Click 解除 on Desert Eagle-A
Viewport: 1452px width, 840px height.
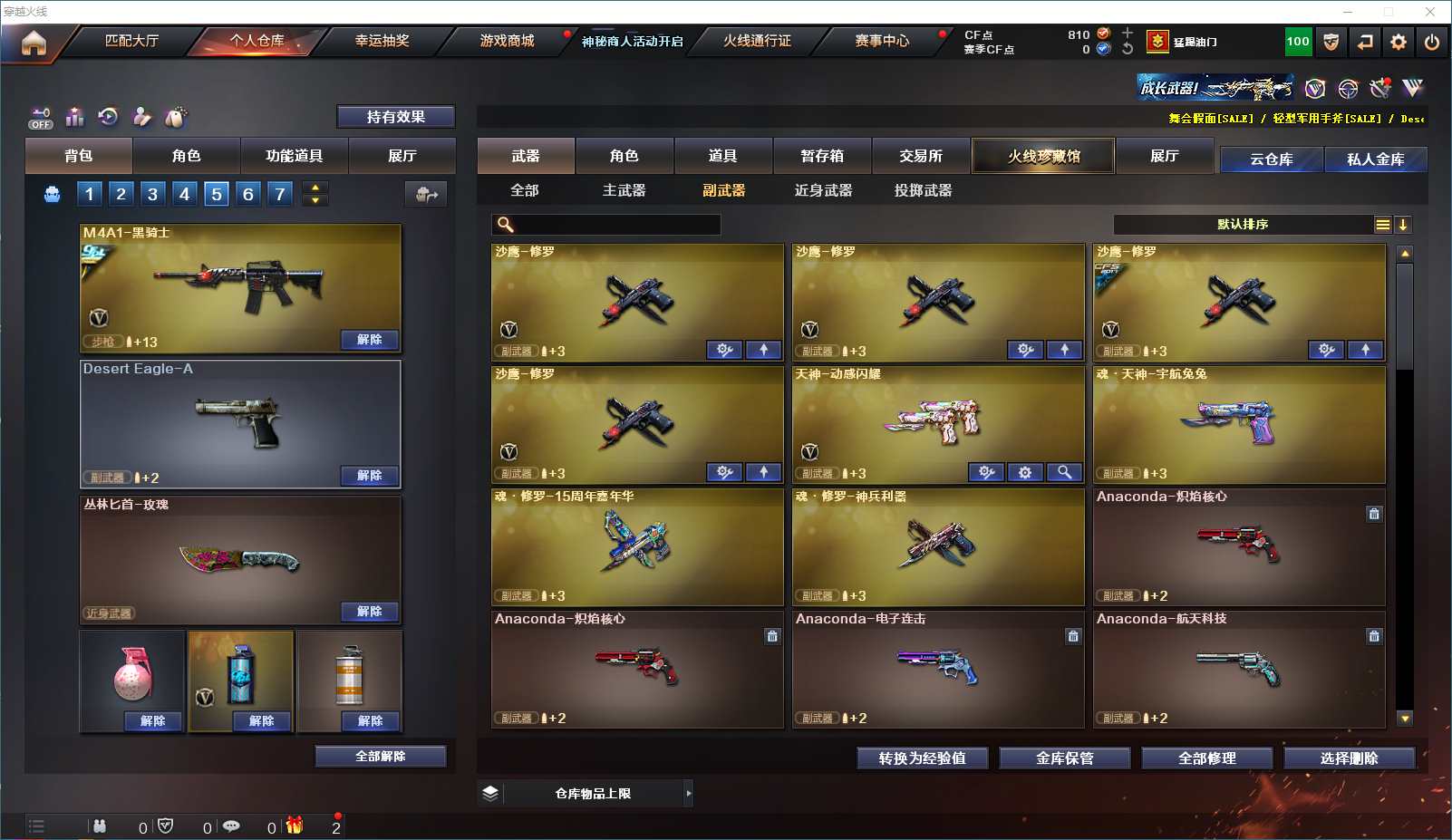tap(369, 476)
